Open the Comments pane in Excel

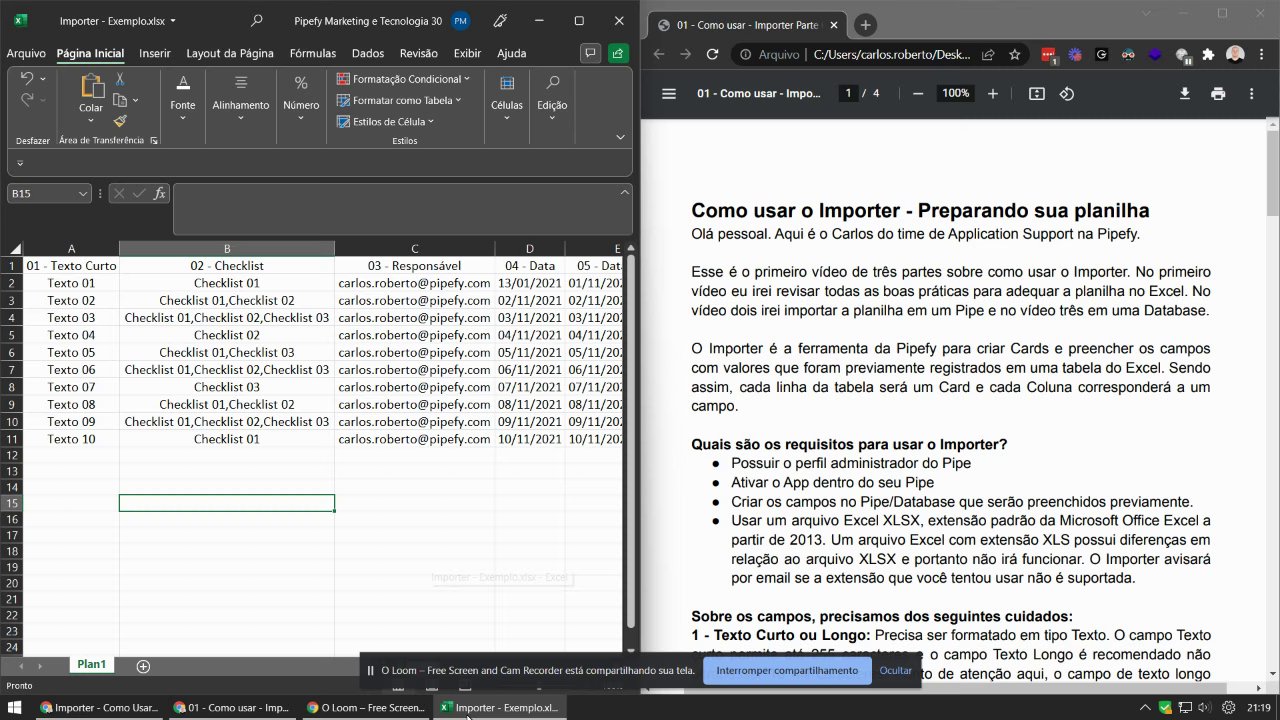(590, 53)
